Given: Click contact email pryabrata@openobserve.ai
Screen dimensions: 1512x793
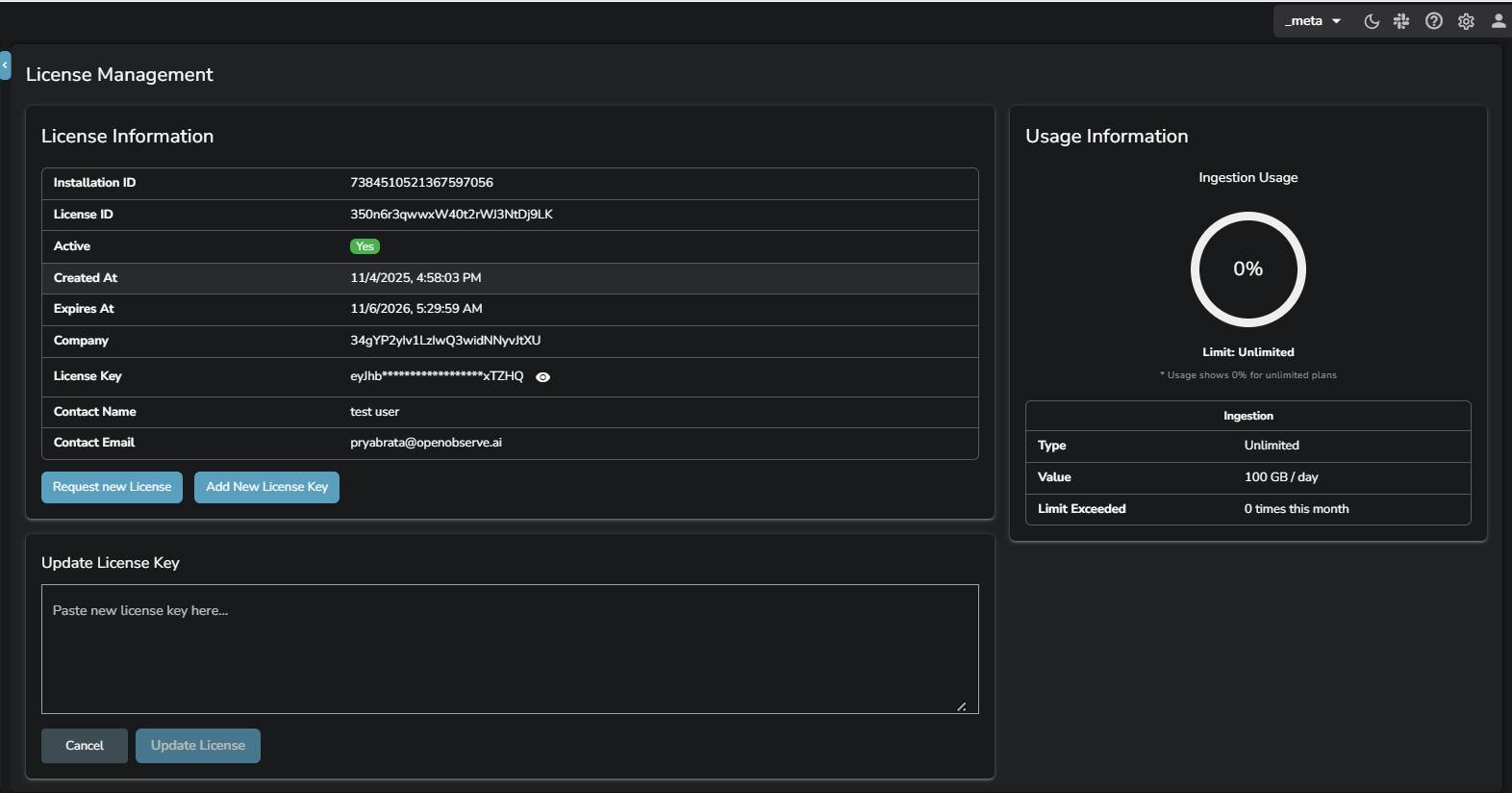Looking at the screenshot, I should [x=426, y=443].
